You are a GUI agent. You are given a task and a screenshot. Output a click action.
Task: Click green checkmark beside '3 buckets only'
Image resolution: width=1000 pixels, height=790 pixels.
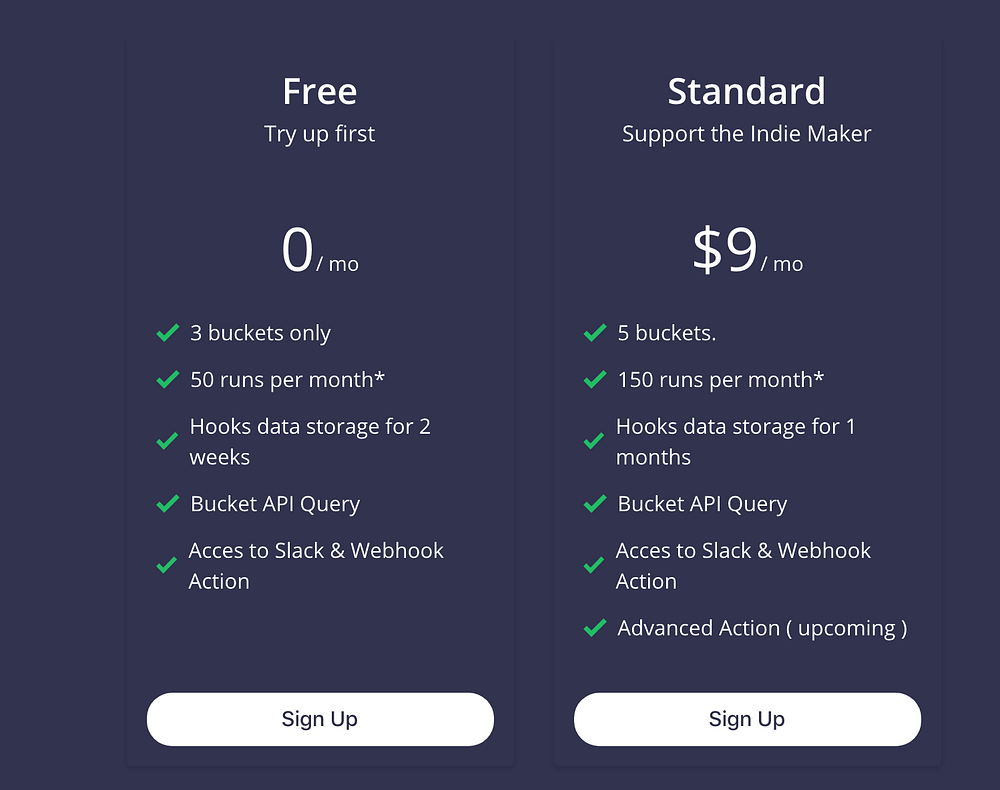click(x=168, y=333)
